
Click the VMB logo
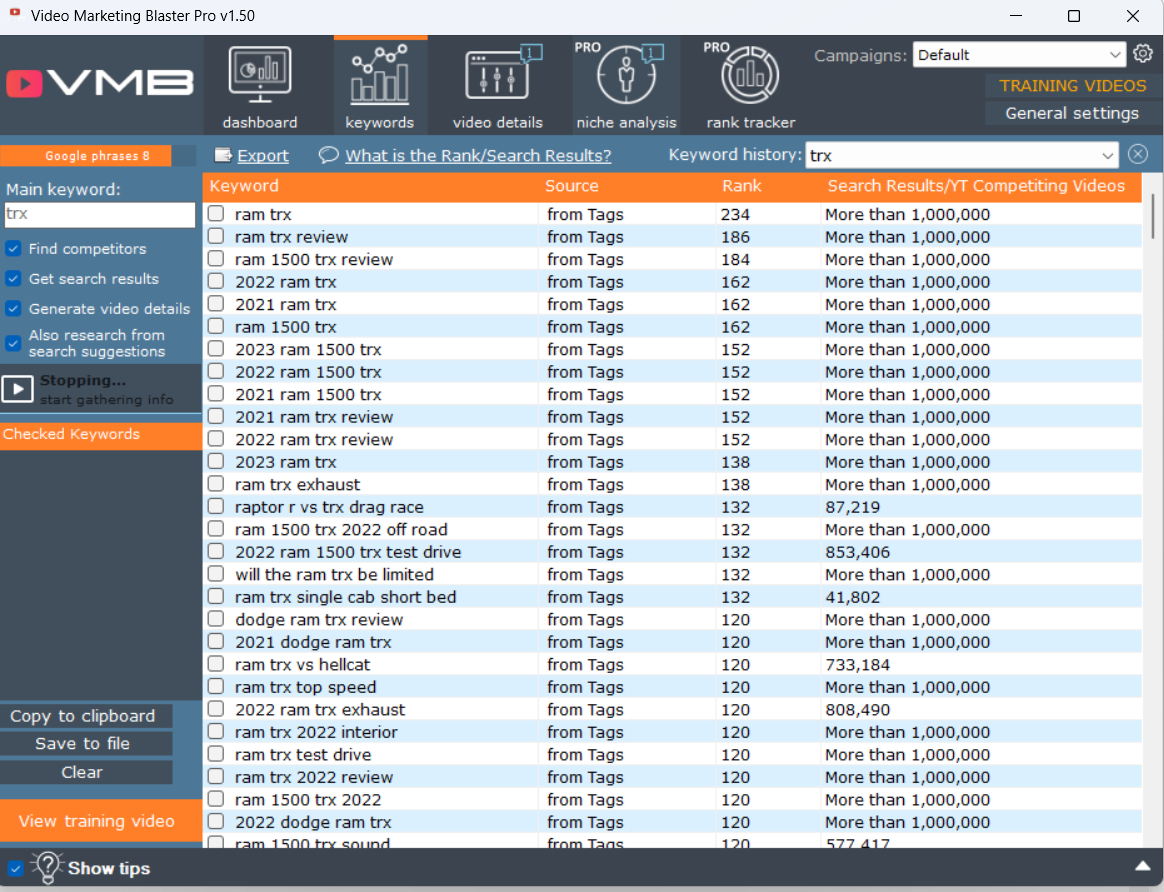pyautogui.click(x=100, y=83)
